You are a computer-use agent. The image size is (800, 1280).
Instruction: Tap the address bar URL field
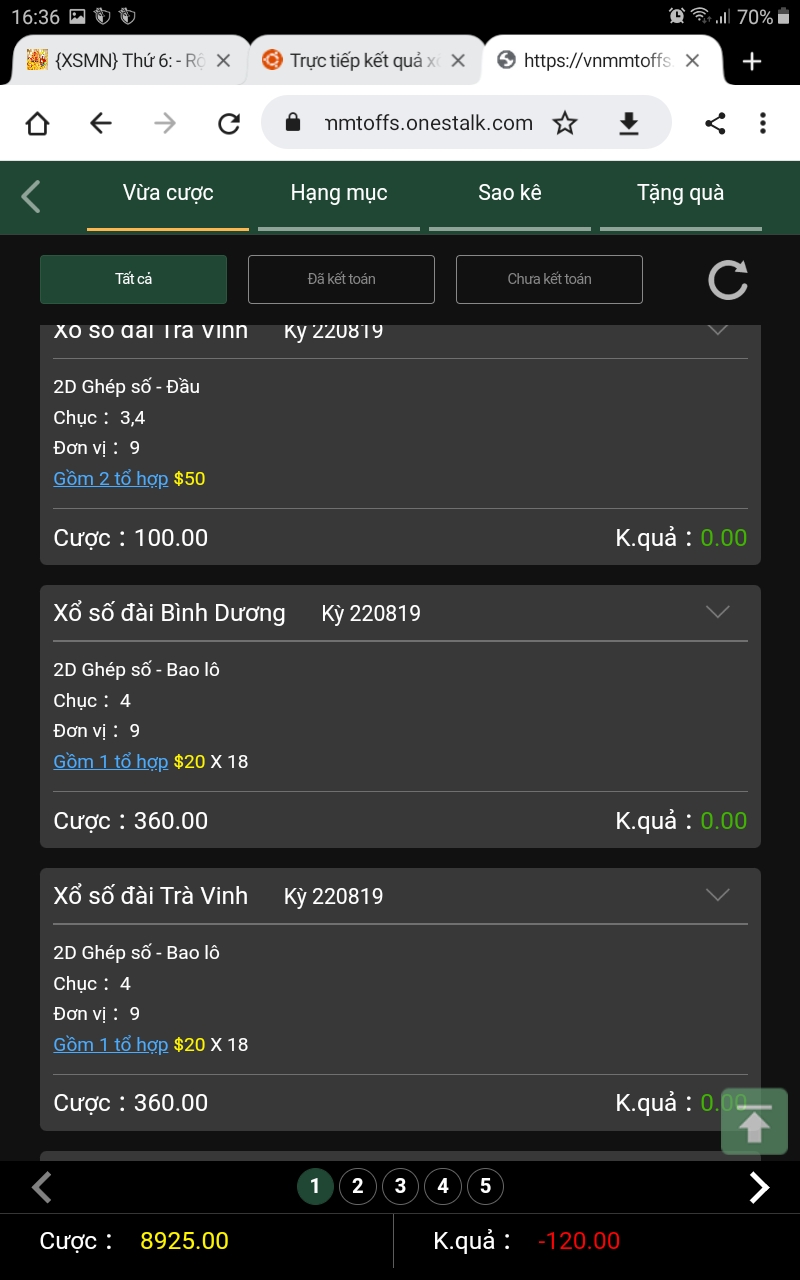point(428,123)
